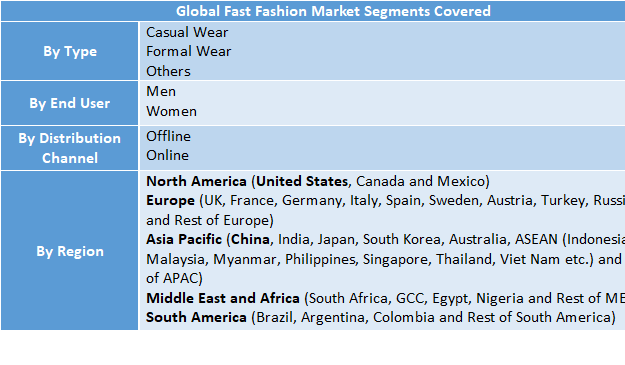The image size is (625, 365).
Task: Click 'Others' under By Type
Action: coord(168,71)
